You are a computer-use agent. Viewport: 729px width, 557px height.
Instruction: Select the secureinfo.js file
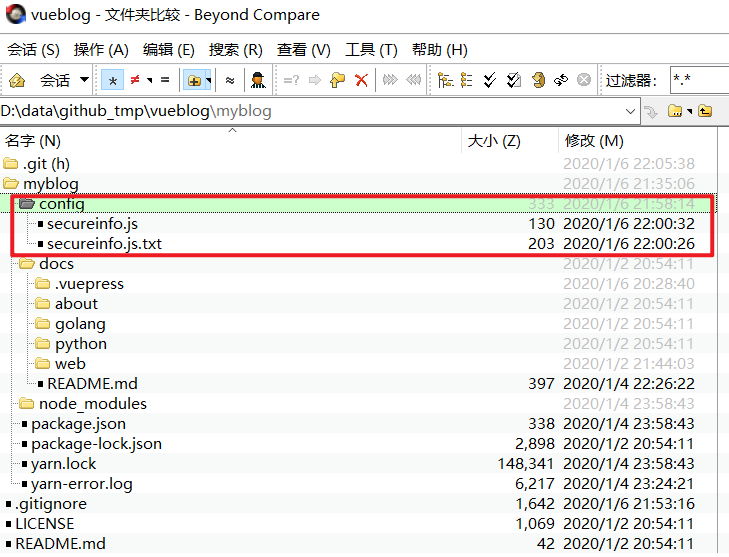coord(92,224)
